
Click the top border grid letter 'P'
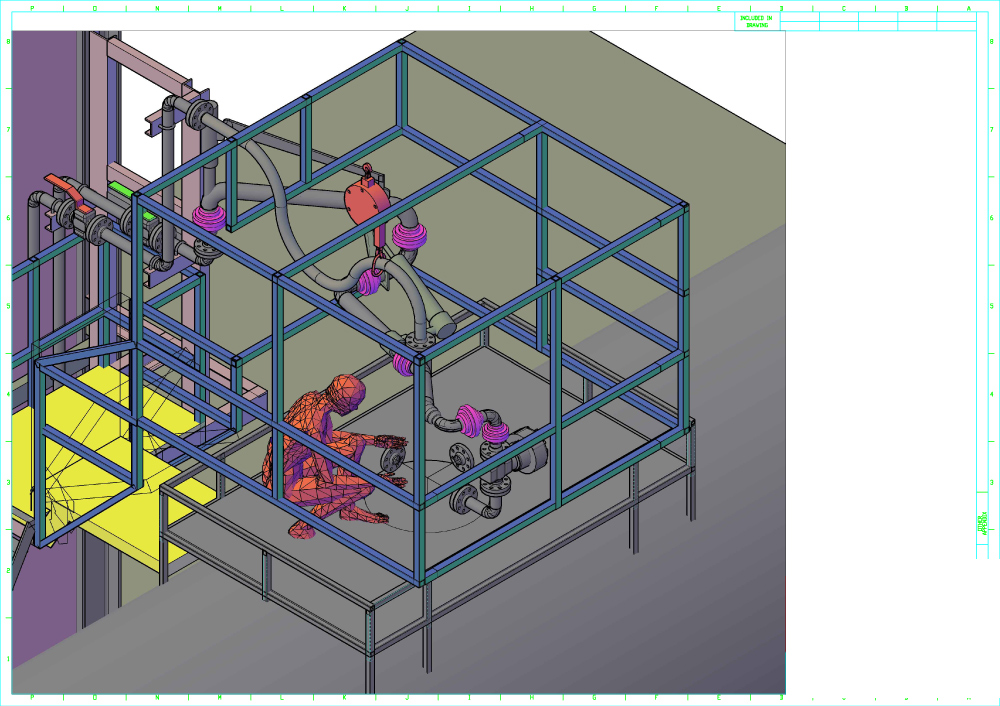[x=33, y=8]
